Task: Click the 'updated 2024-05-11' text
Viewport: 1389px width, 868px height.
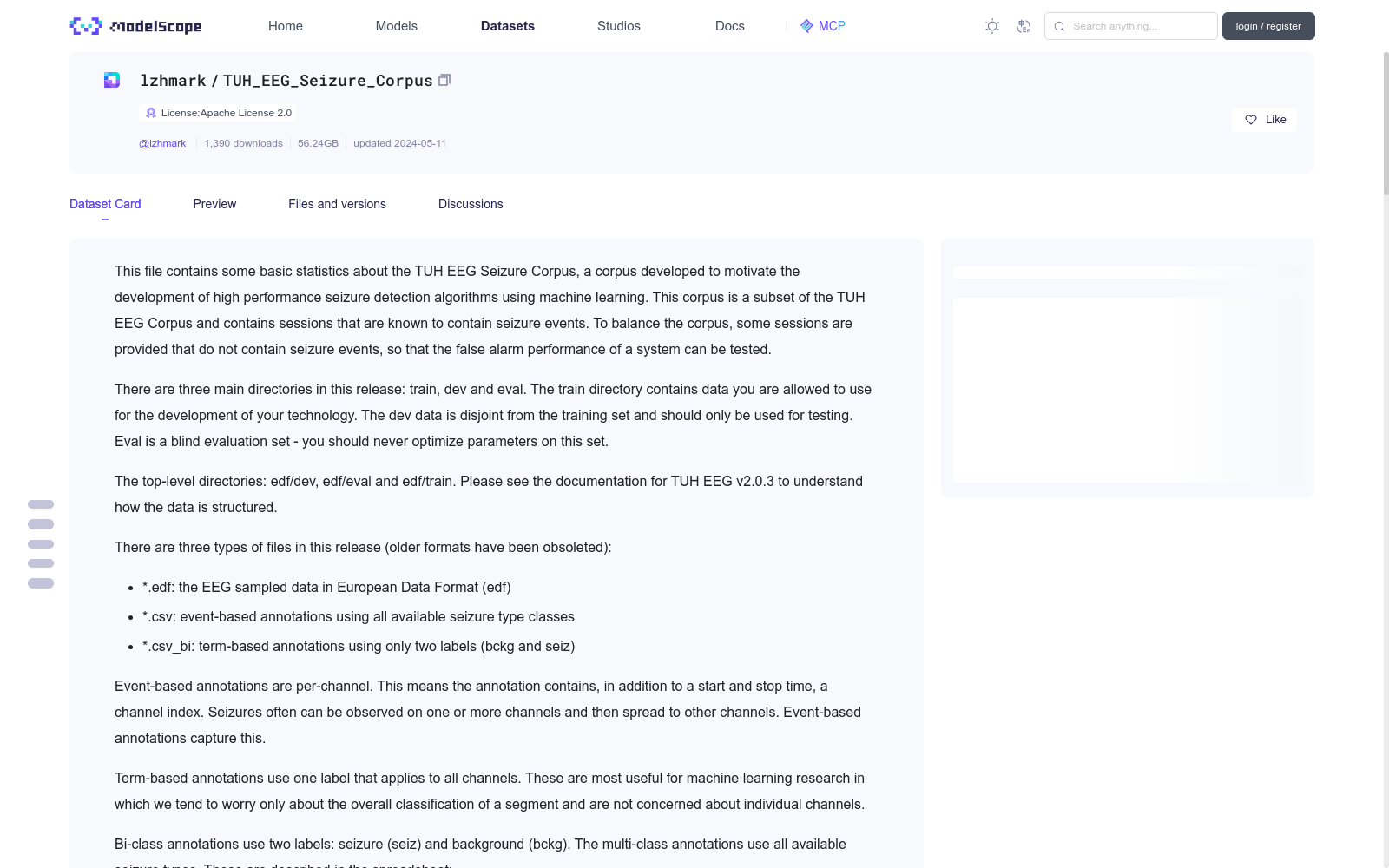Action: [399, 143]
